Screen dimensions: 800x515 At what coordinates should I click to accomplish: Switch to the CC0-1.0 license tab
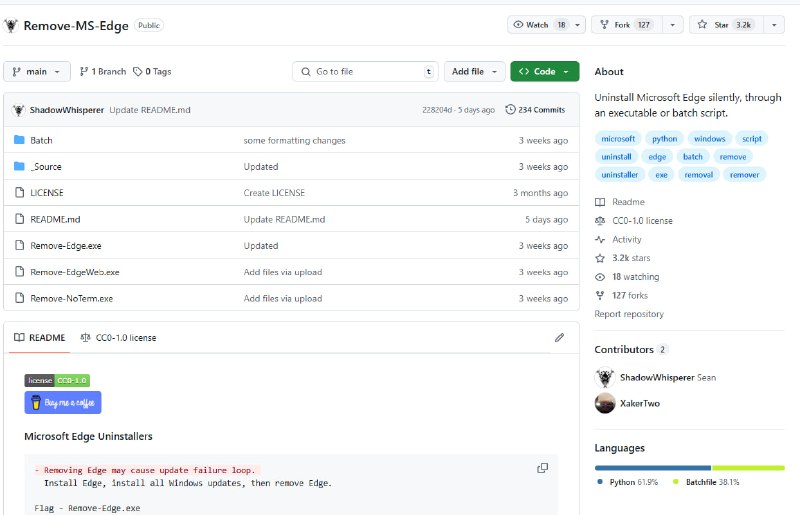118,338
